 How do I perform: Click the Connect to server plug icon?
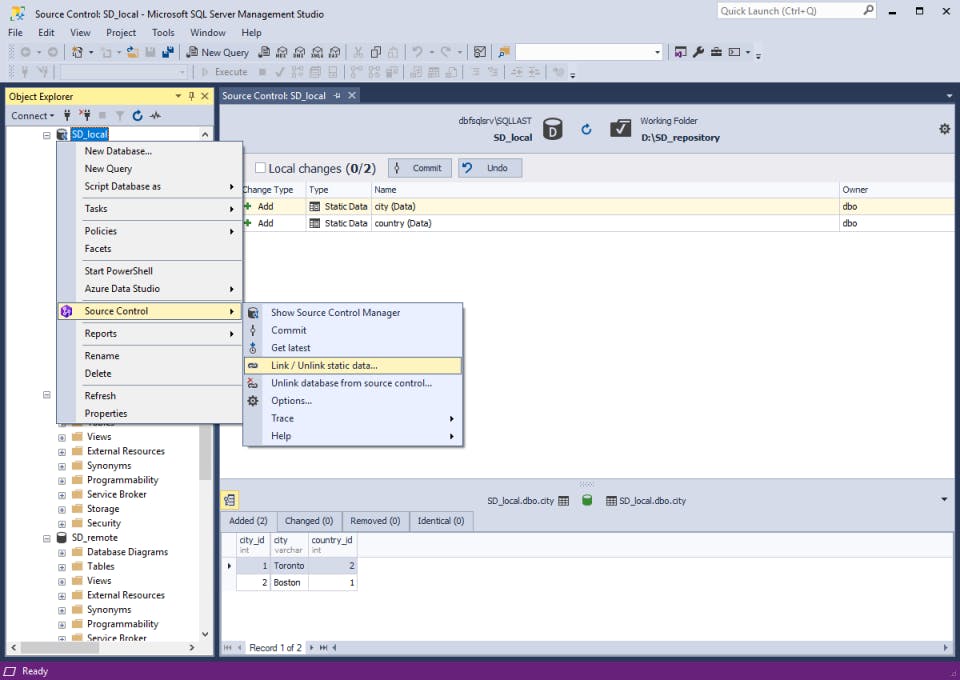(x=67, y=115)
